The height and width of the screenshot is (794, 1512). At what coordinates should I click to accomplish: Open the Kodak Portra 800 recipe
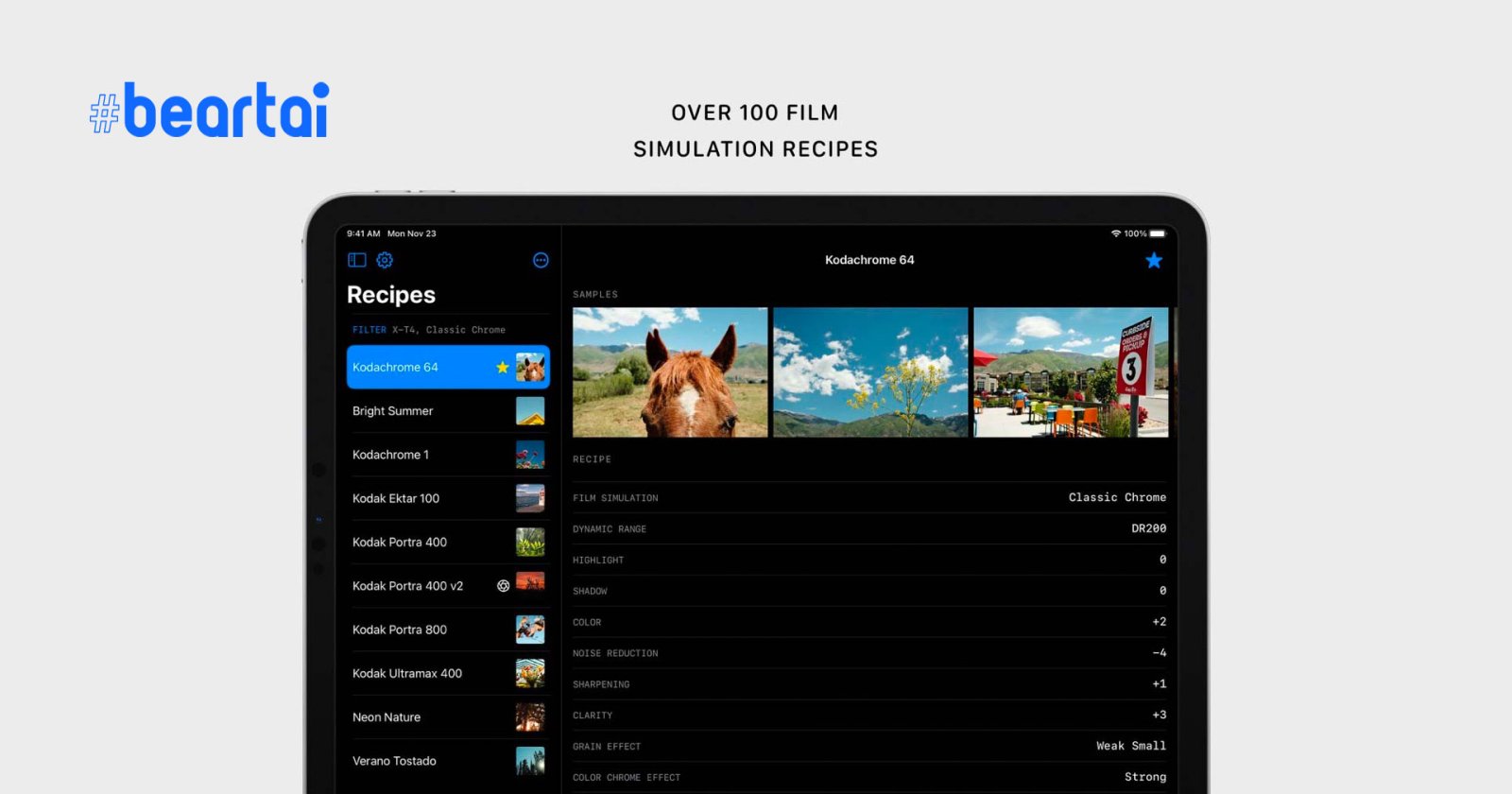point(400,630)
